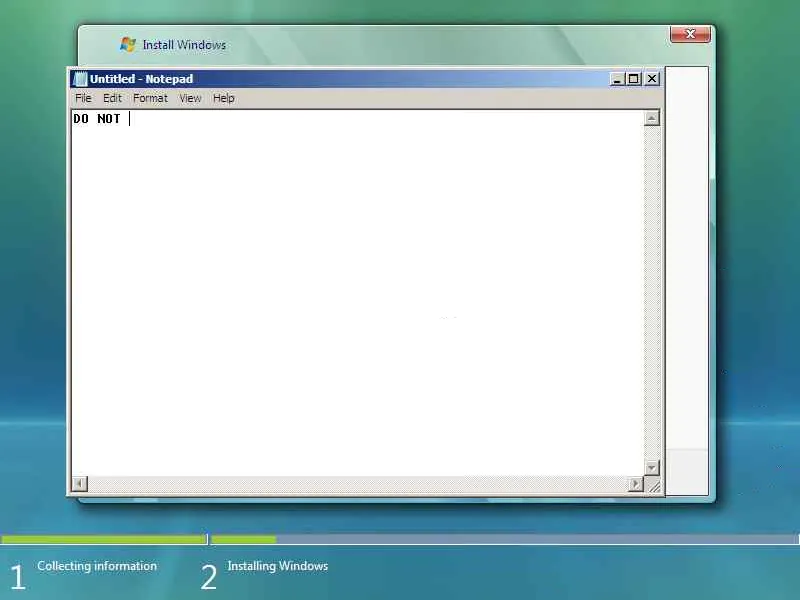Click the 'Collecting information' step label
The width and height of the screenshot is (800, 600).
[97, 566]
